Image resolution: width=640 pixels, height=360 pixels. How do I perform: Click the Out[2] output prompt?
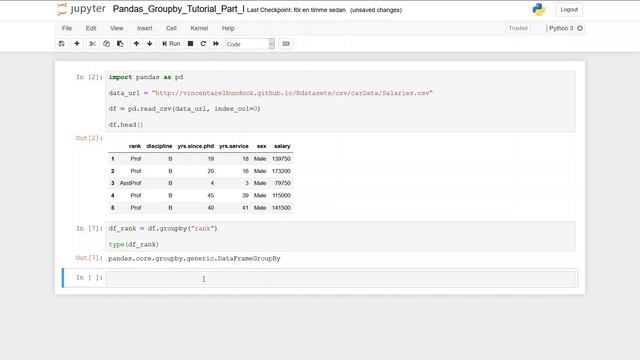click(89, 138)
